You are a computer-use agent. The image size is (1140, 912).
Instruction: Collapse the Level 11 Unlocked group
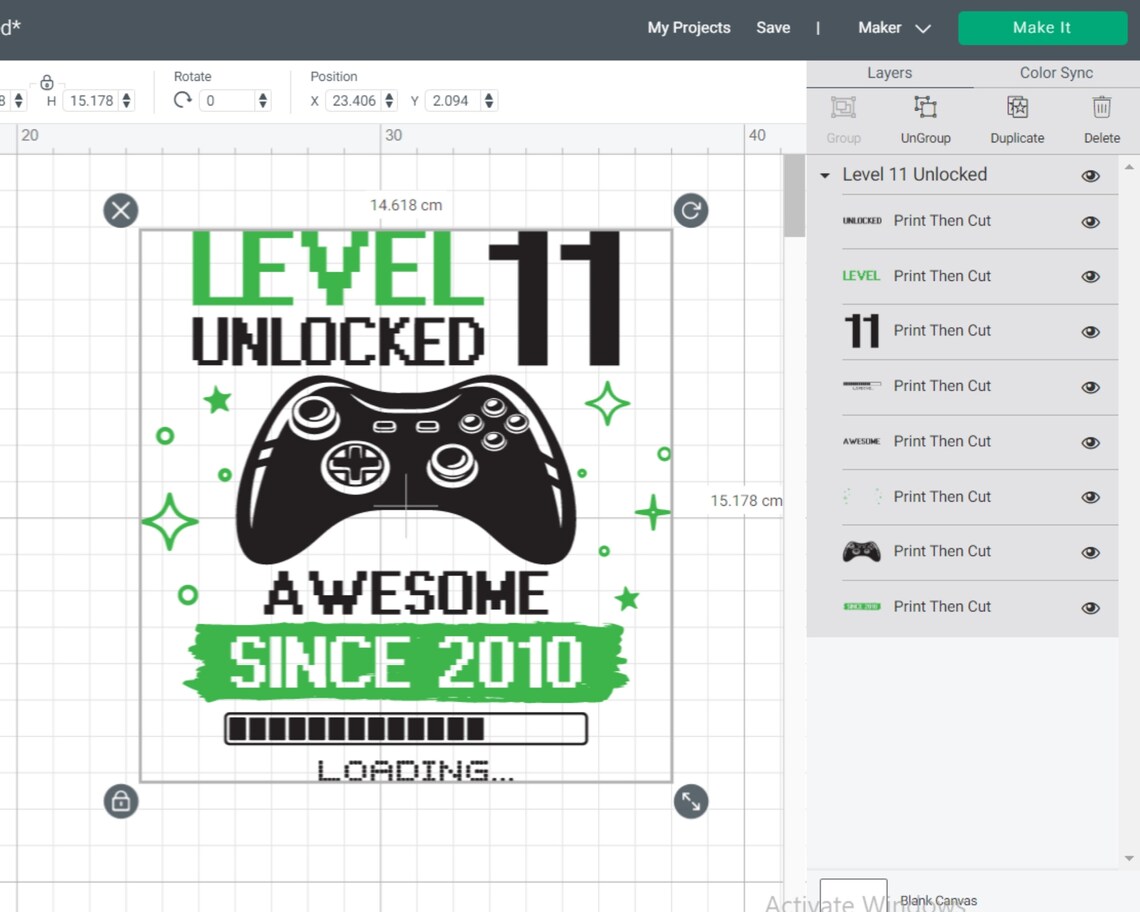824,175
